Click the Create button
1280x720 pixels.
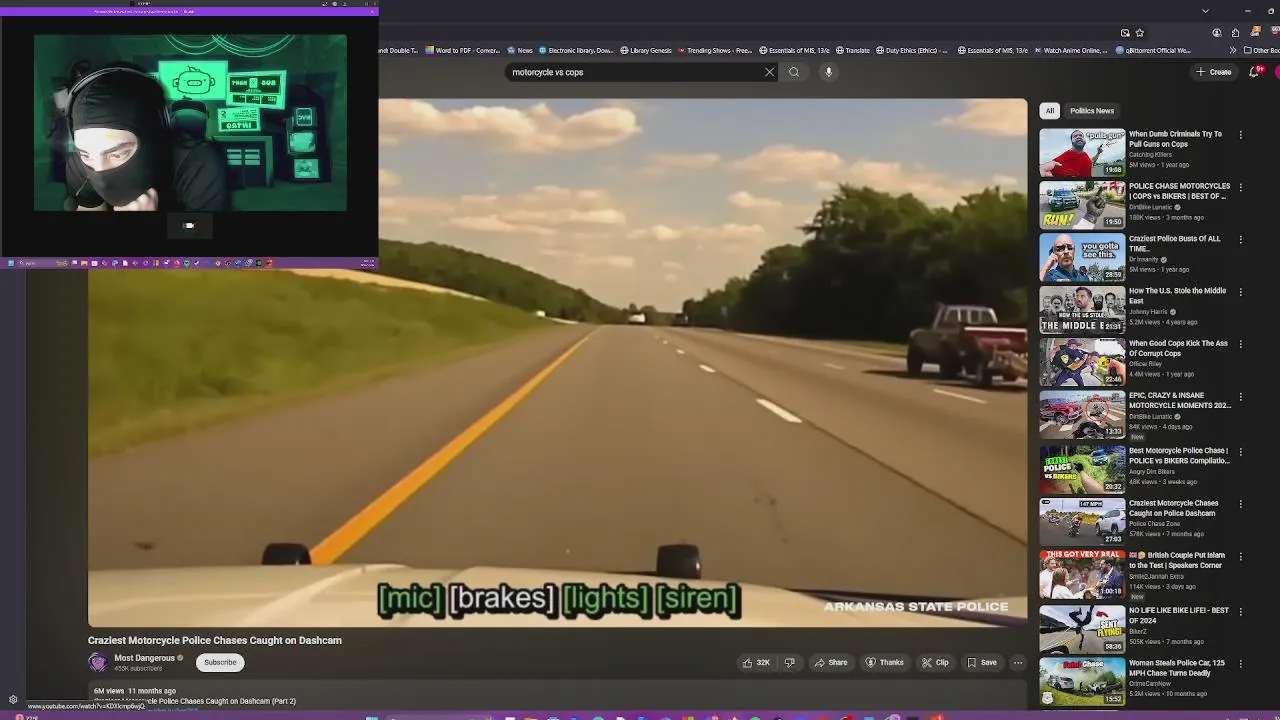tap(1214, 72)
